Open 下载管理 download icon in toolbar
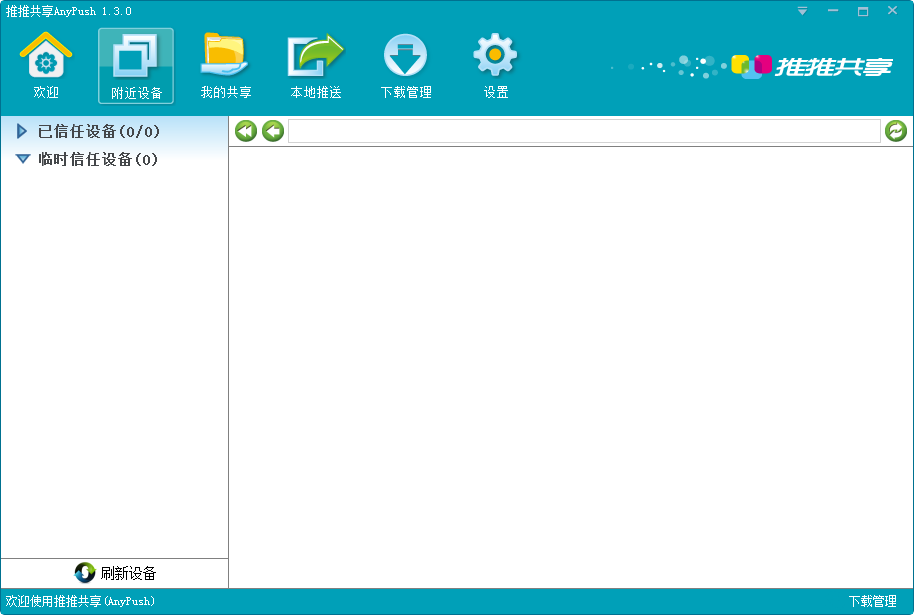The image size is (914, 615). (406, 65)
